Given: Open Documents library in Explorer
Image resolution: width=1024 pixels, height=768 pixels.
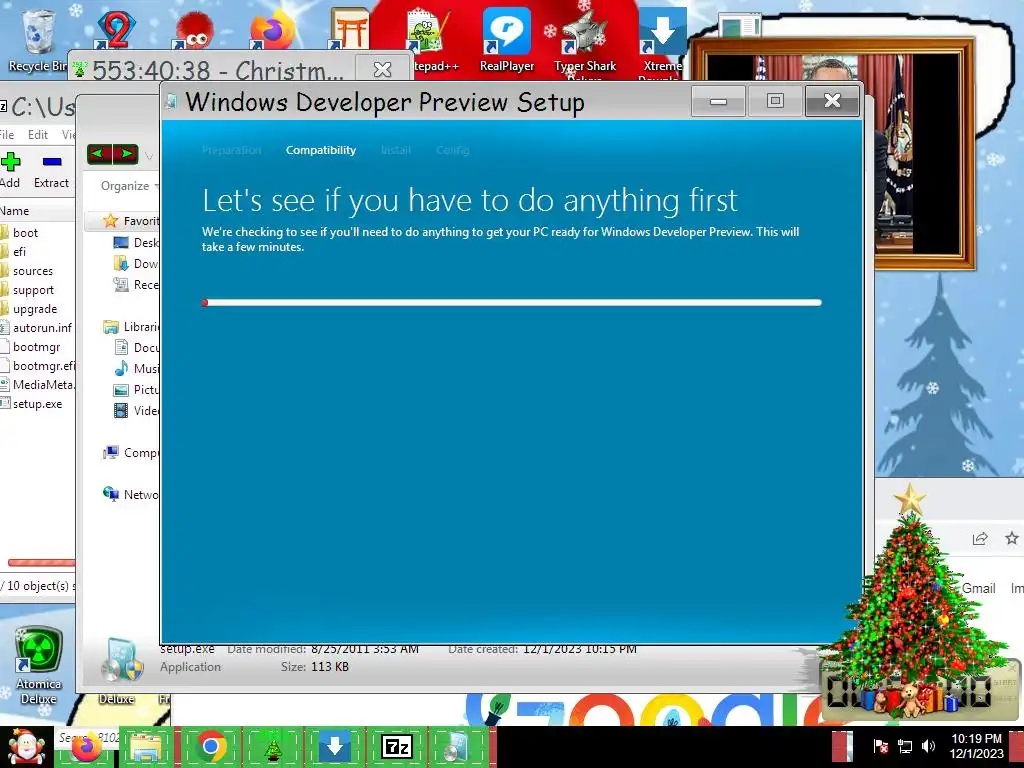Looking at the screenshot, I should tap(136, 347).
